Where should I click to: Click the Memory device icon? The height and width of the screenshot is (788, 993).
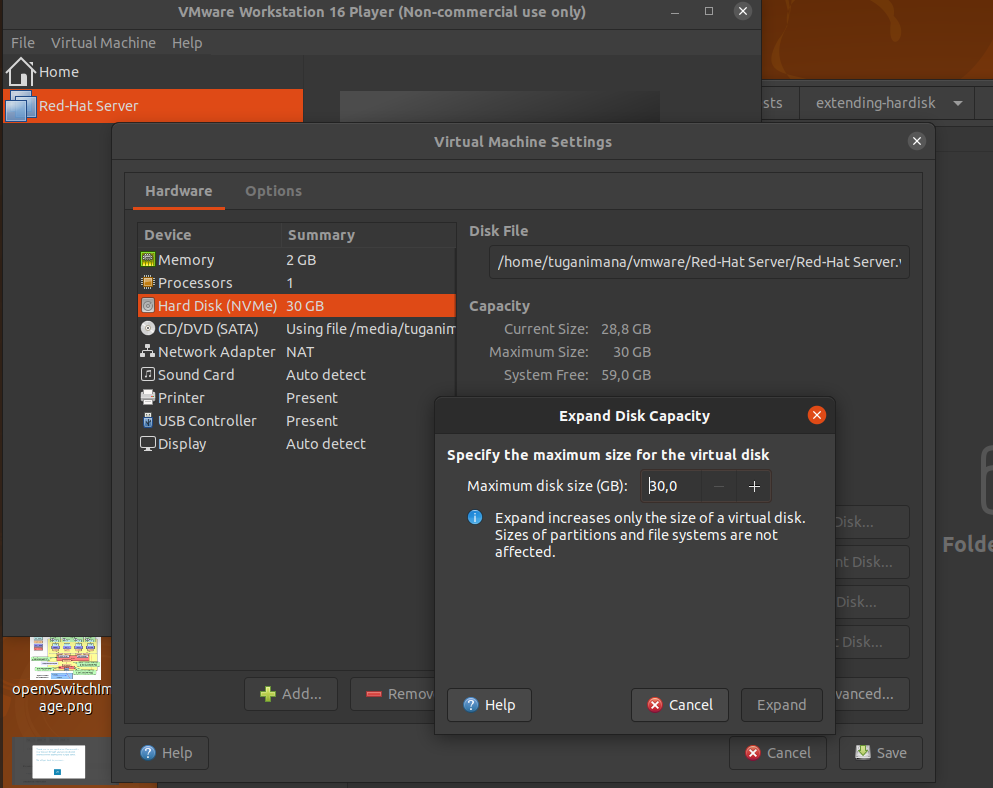click(x=148, y=260)
